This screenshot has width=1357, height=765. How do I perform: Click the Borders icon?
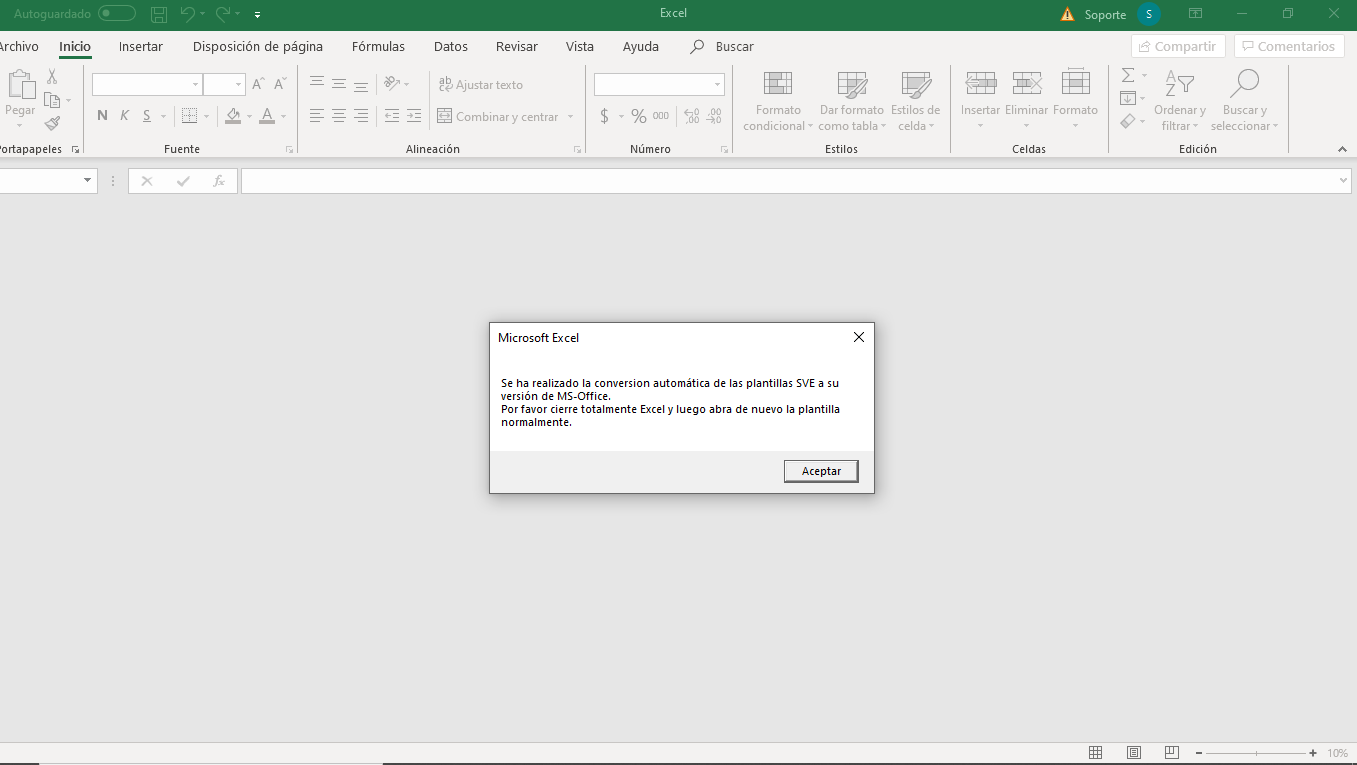point(190,116)
